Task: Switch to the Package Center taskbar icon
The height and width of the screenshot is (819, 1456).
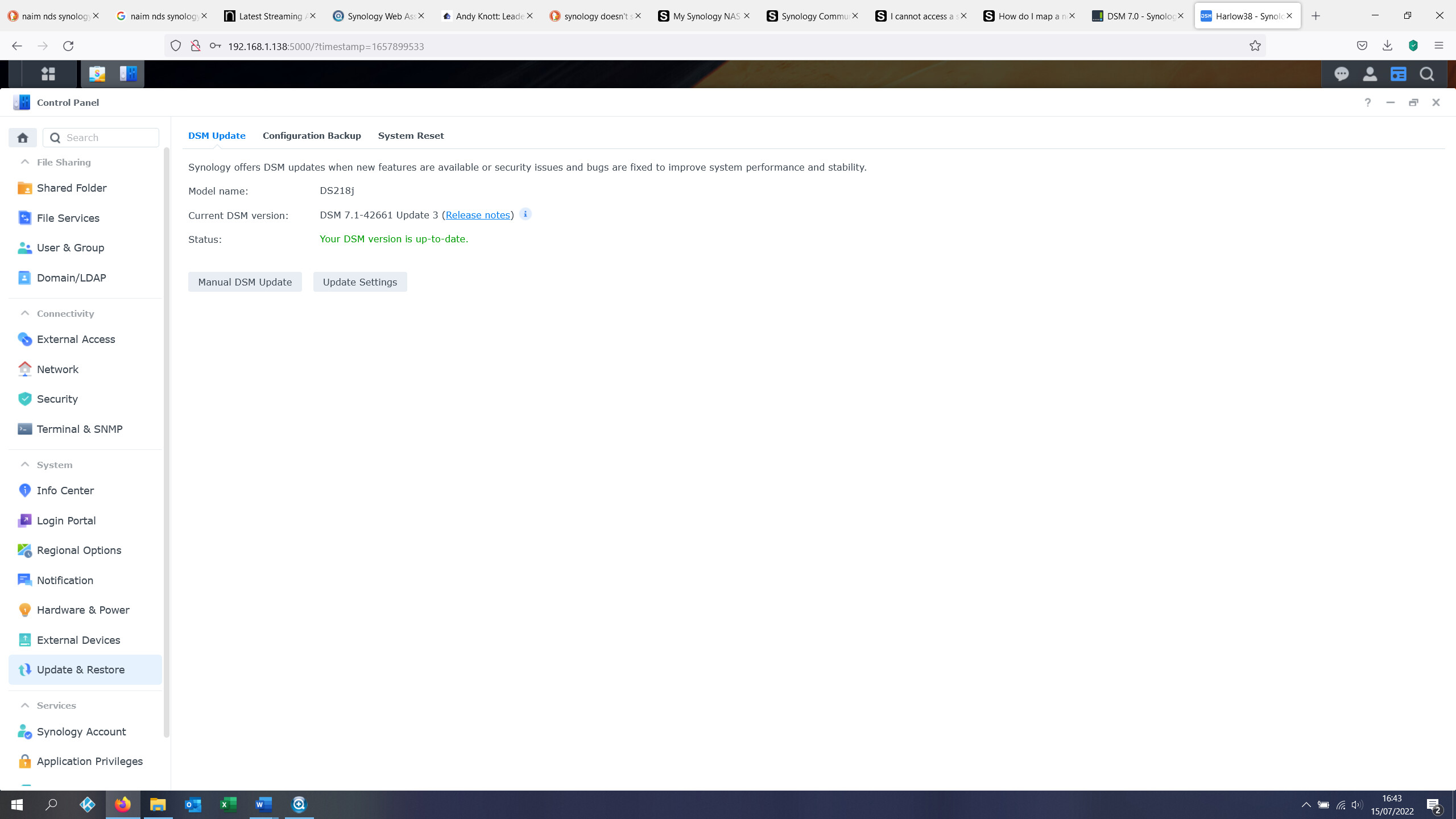Action: coord(97,74)
